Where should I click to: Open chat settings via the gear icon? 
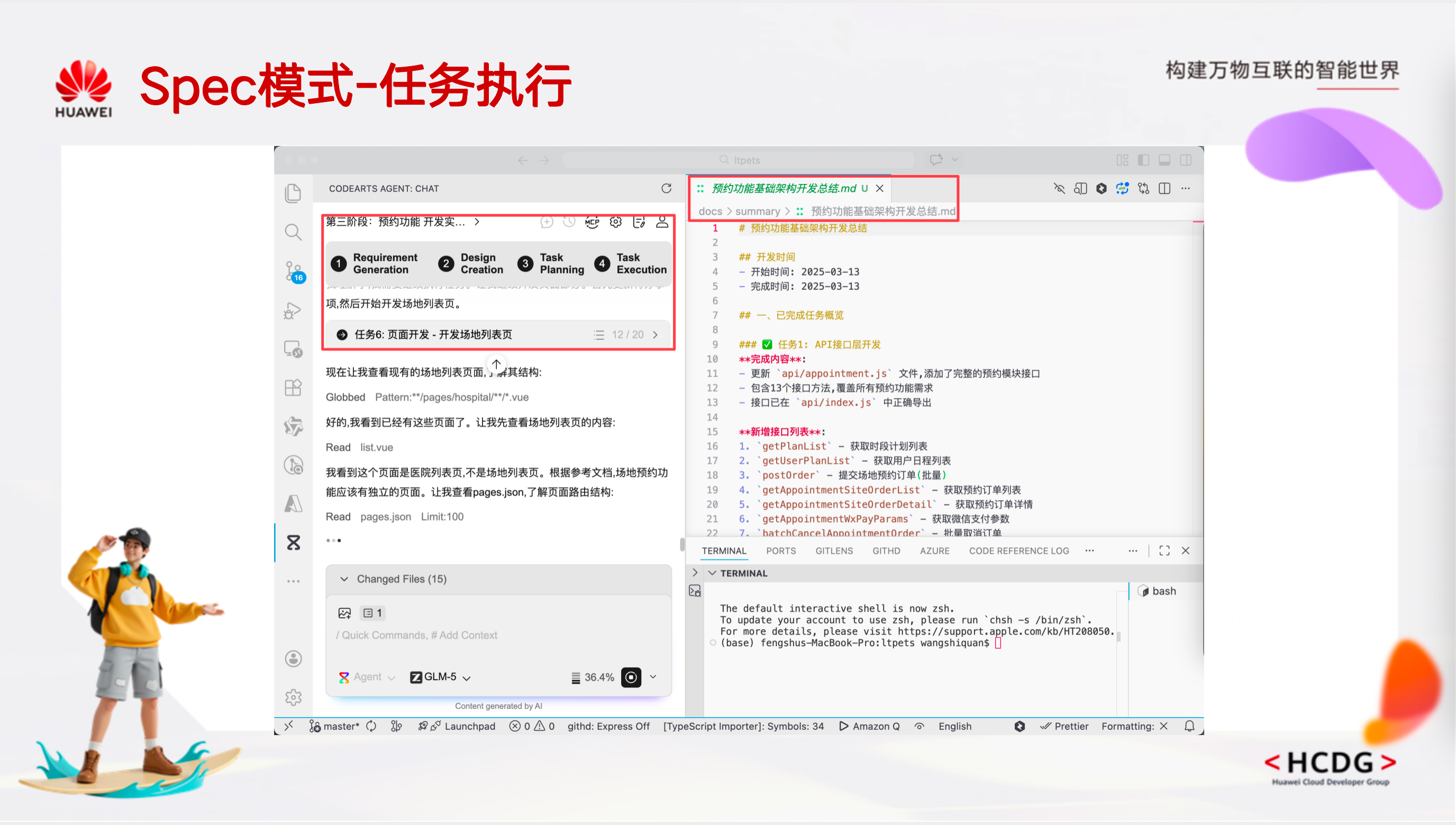point(615,222)
